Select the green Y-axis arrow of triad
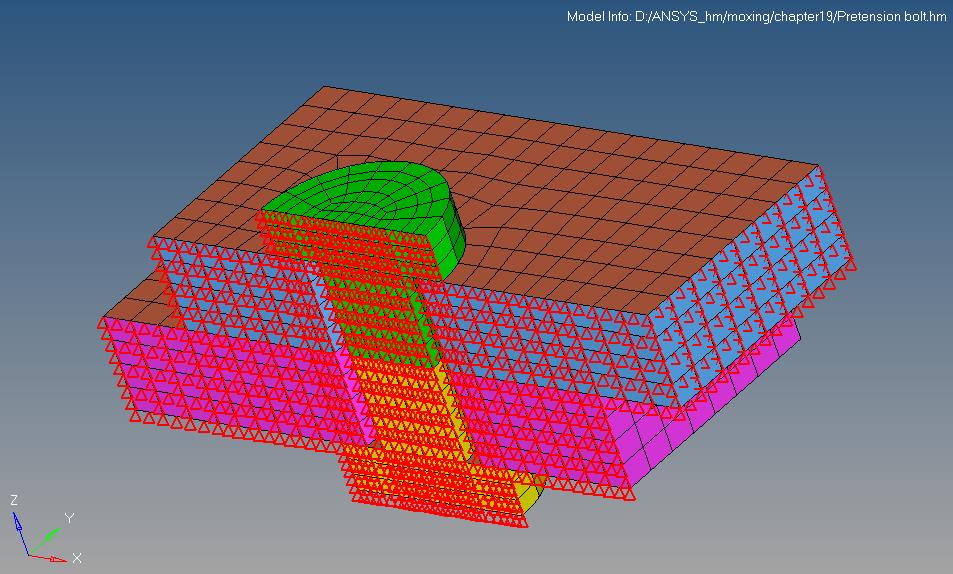953x574 pixels. pos(44,541)
